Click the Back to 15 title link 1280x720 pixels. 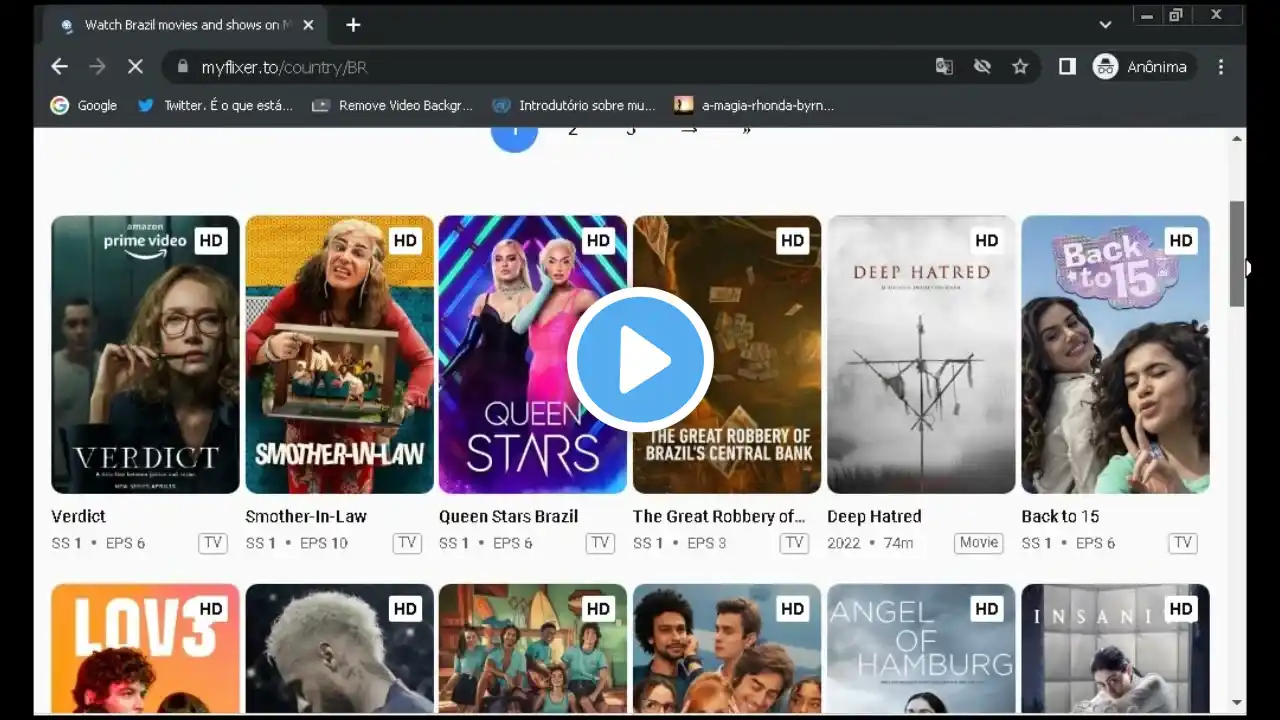tap(1060, 516)
